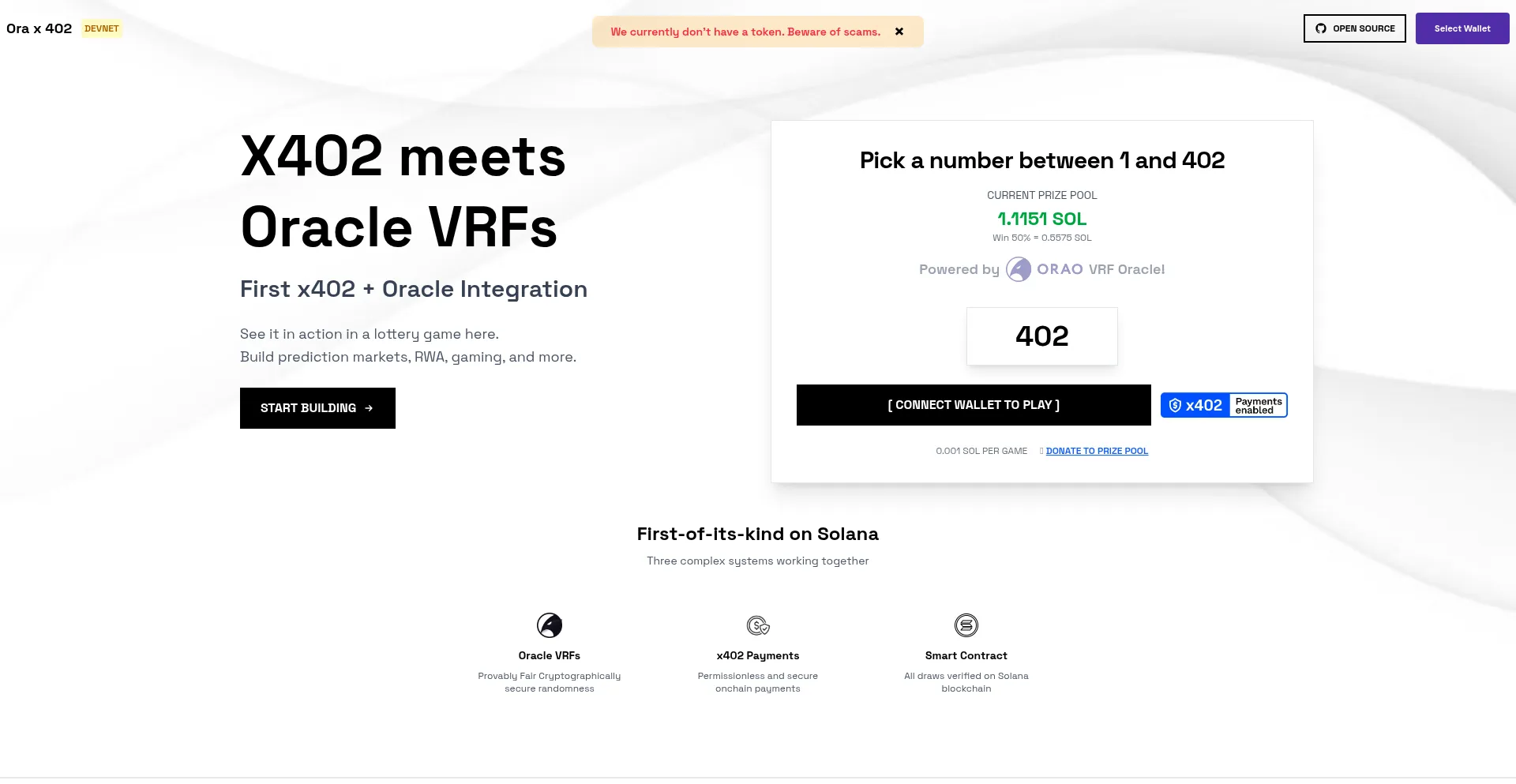Click the DEVNET network badge
Image resolution: width=1516 pixels, height=784 pixels.
102,28
